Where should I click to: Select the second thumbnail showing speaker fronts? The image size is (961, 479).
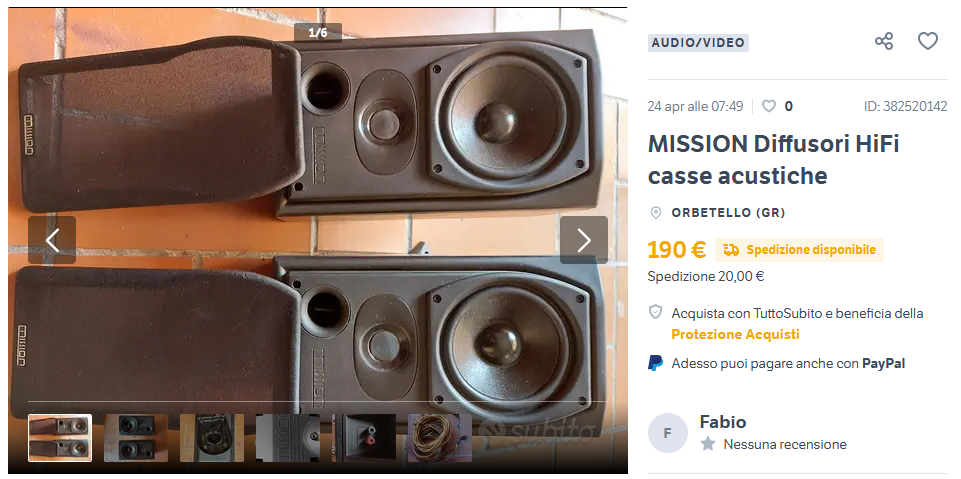[136, 438]
